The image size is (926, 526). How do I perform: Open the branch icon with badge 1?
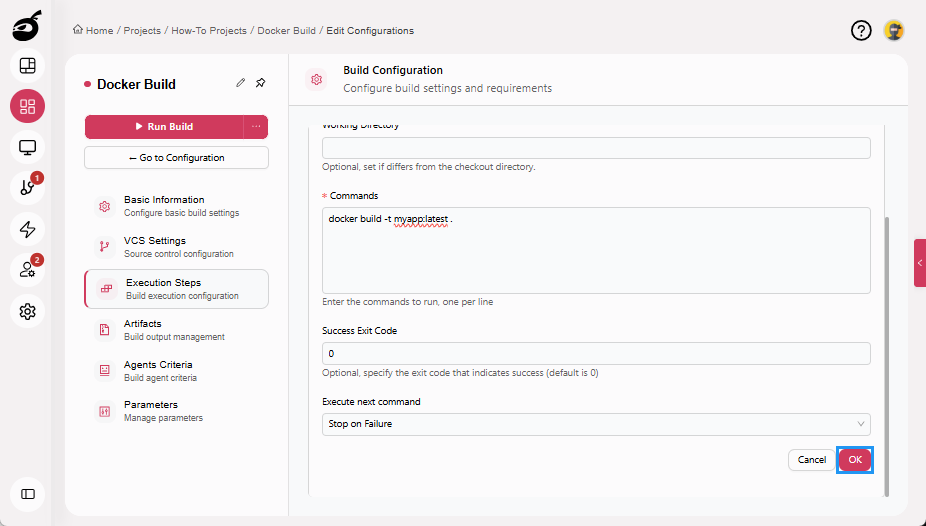pyautogui.click(x=27, y=188)
